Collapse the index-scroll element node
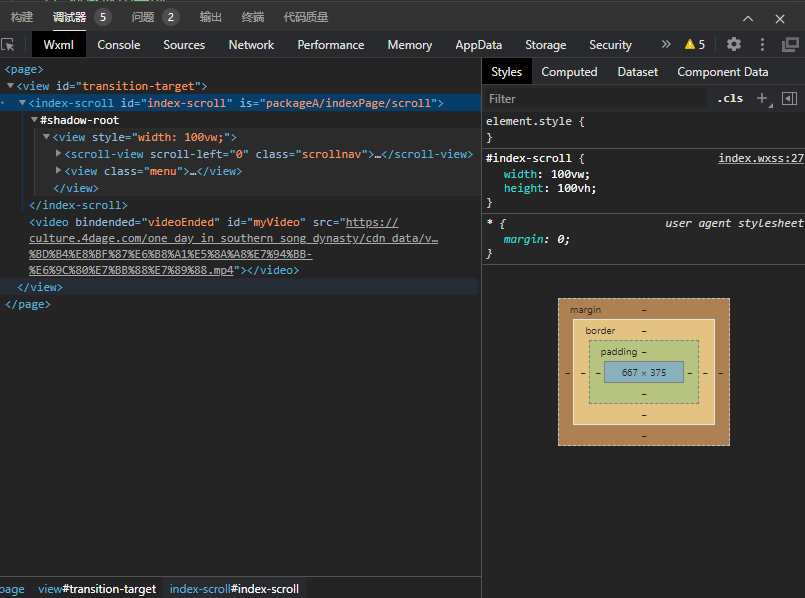 pyautogui.click(x=23, y=103)
